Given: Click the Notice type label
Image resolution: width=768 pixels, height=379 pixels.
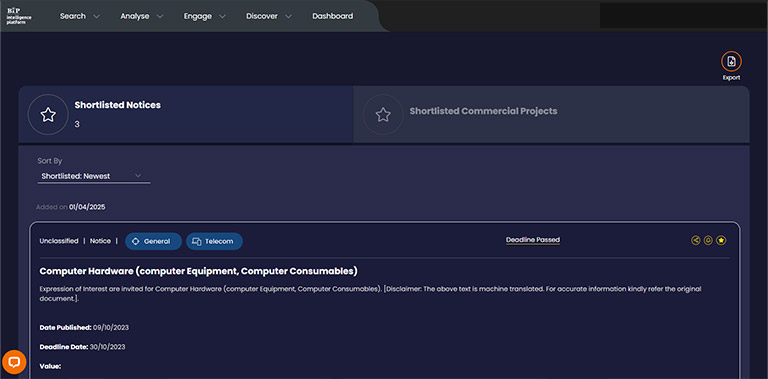Looking at the screenshot, I should tap(100, 241).
